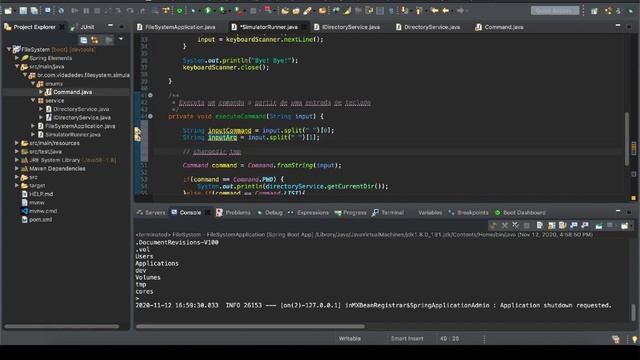The image size is (640, 360).
Task: Open the Problems tab
Action: pos(233,213)
